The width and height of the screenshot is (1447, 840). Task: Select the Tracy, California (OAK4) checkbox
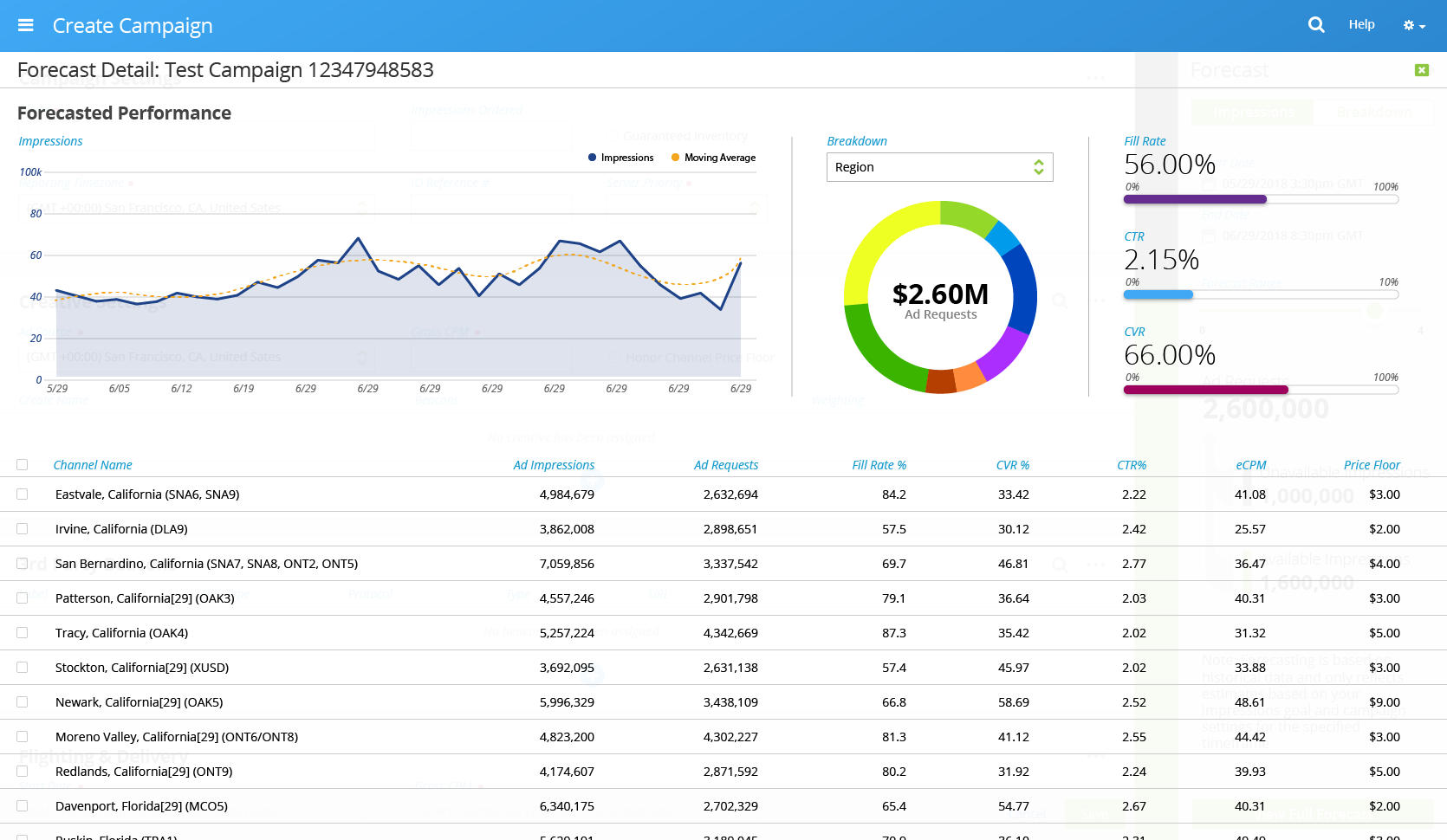pos(23,633)
